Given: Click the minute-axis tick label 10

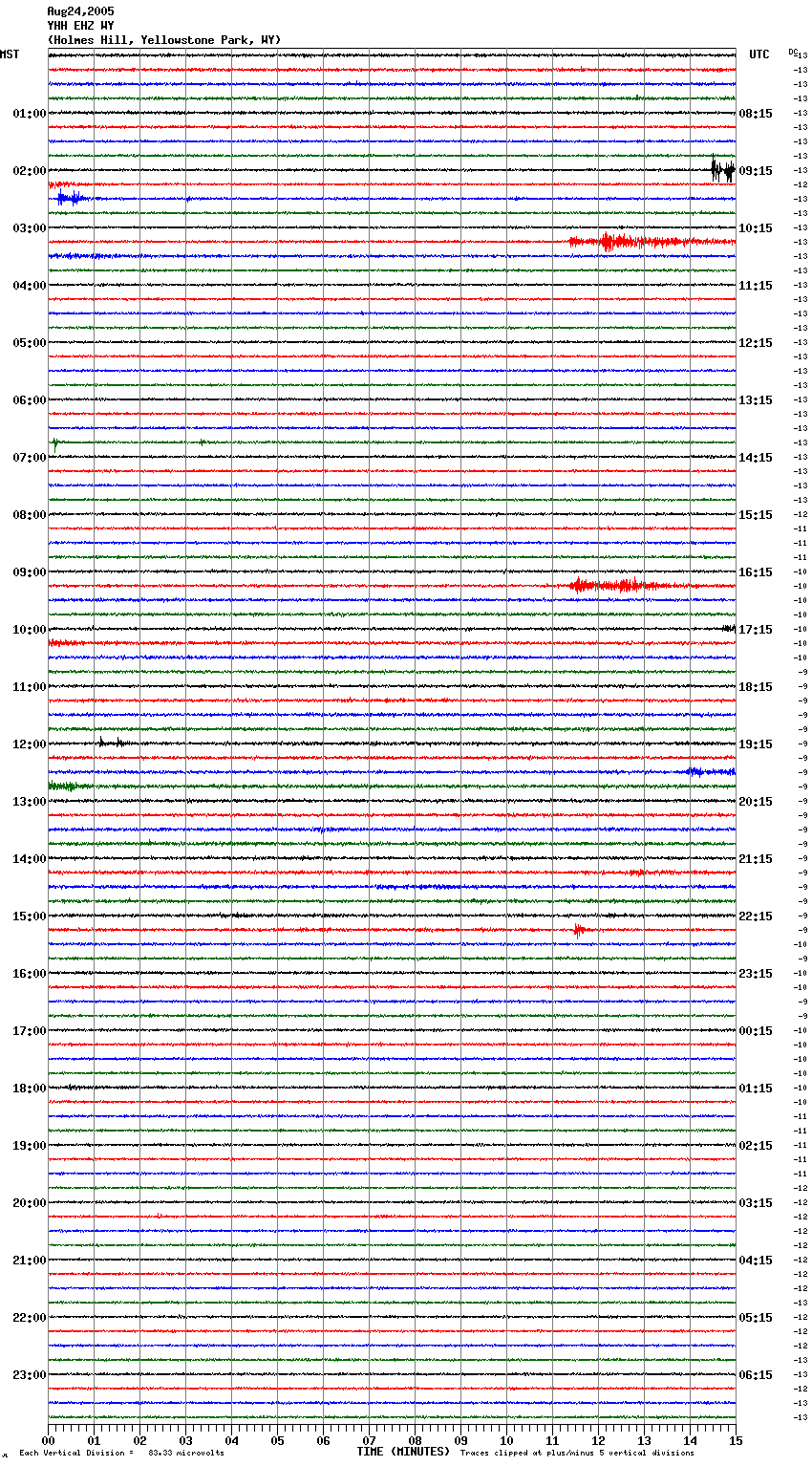Looking at the screenshot, I should point(506,1440).
